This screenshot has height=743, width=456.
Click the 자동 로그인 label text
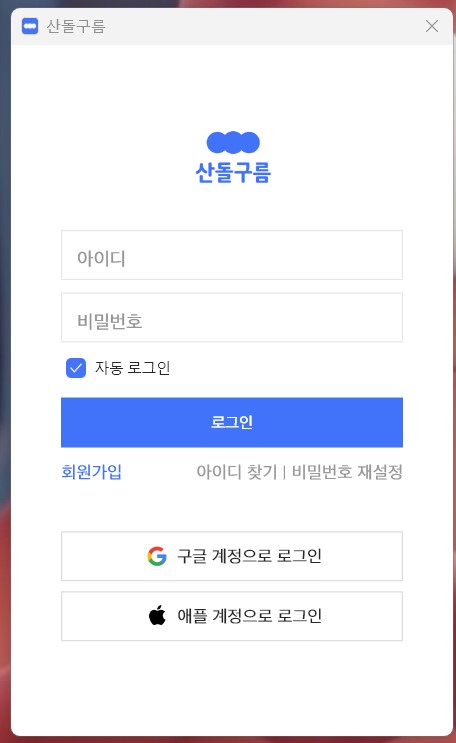coord(133,368)
